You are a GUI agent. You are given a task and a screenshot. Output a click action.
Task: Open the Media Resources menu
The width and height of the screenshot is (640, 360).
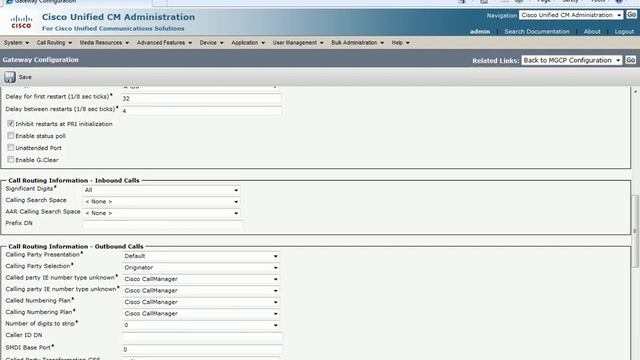[x=104, y=42]
